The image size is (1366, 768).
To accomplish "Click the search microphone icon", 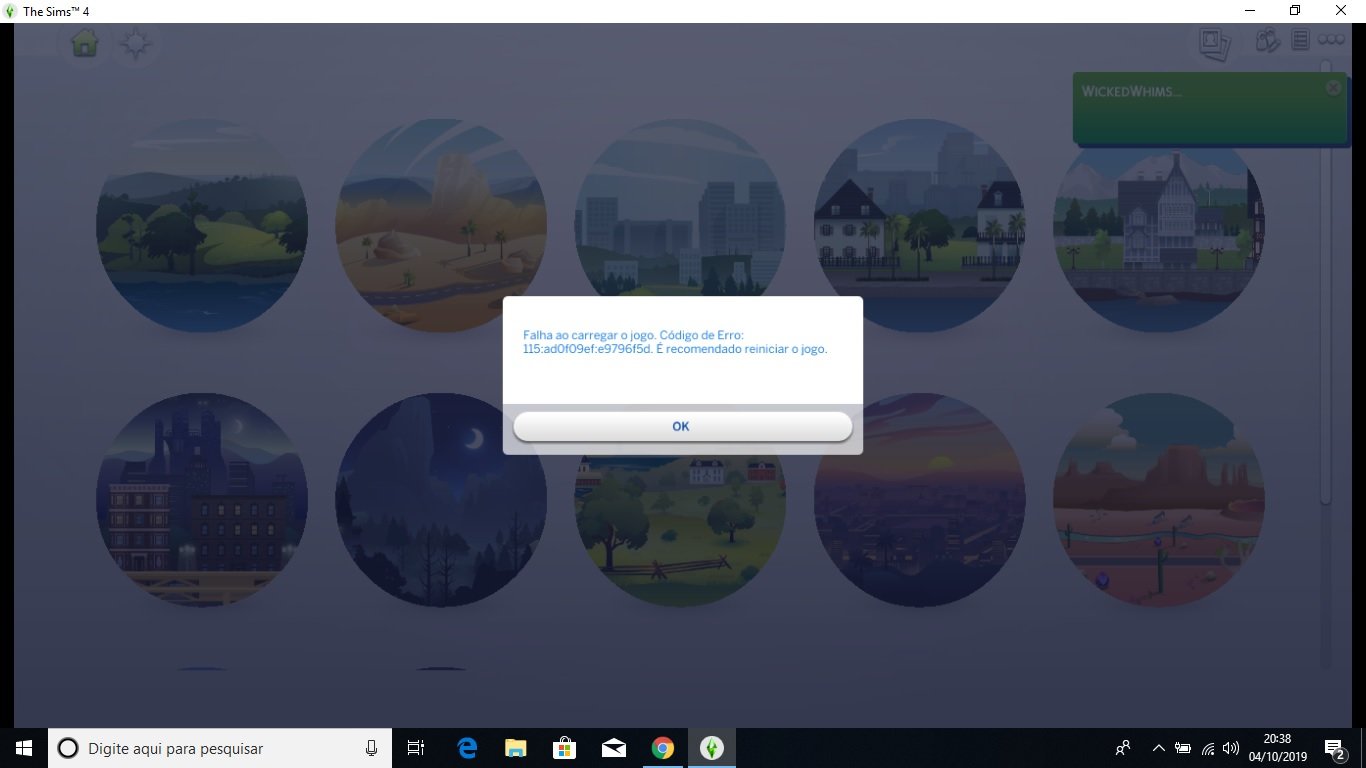I will 371,748.
